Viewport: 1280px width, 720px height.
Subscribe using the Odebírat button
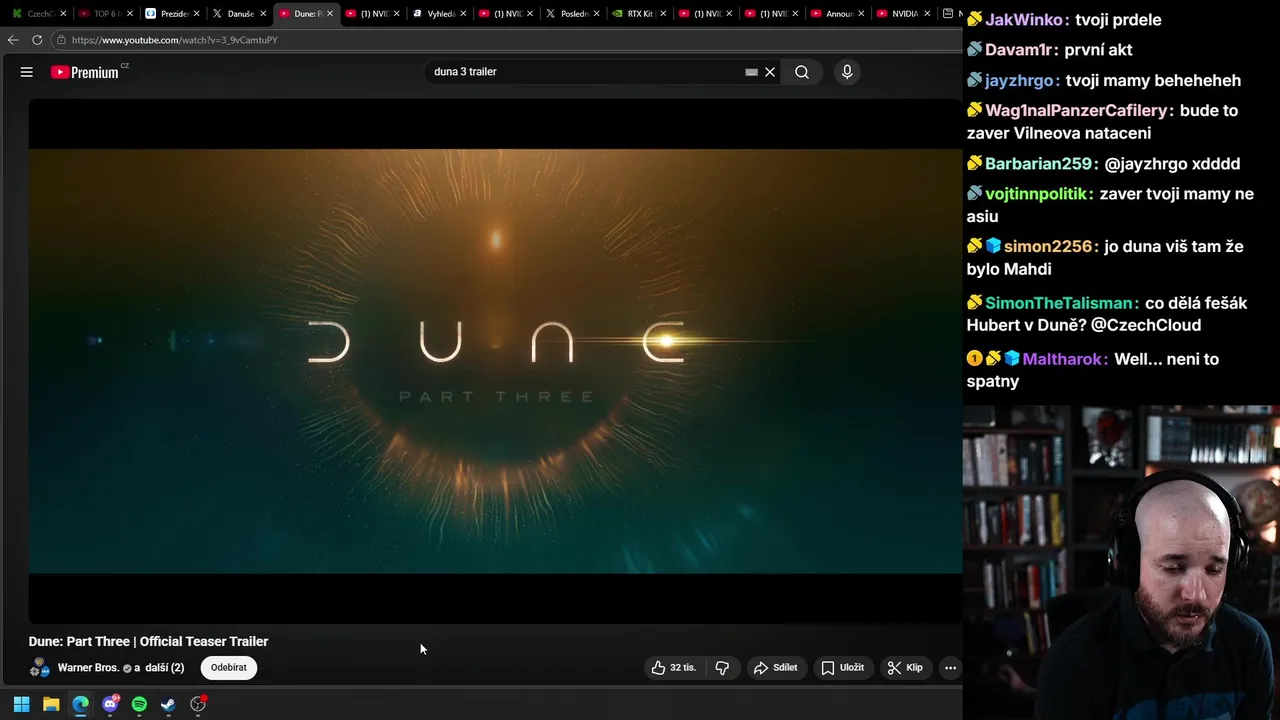point(229,668)
